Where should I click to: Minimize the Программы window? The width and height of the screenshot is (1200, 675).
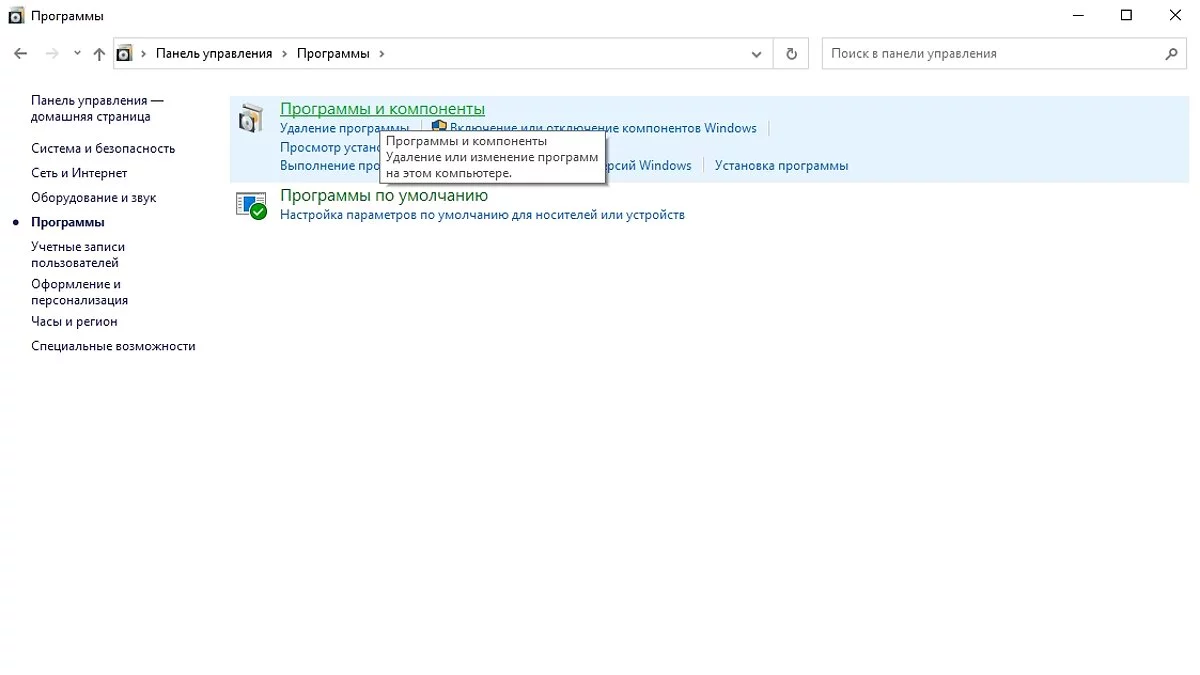tap(1079, 15)
